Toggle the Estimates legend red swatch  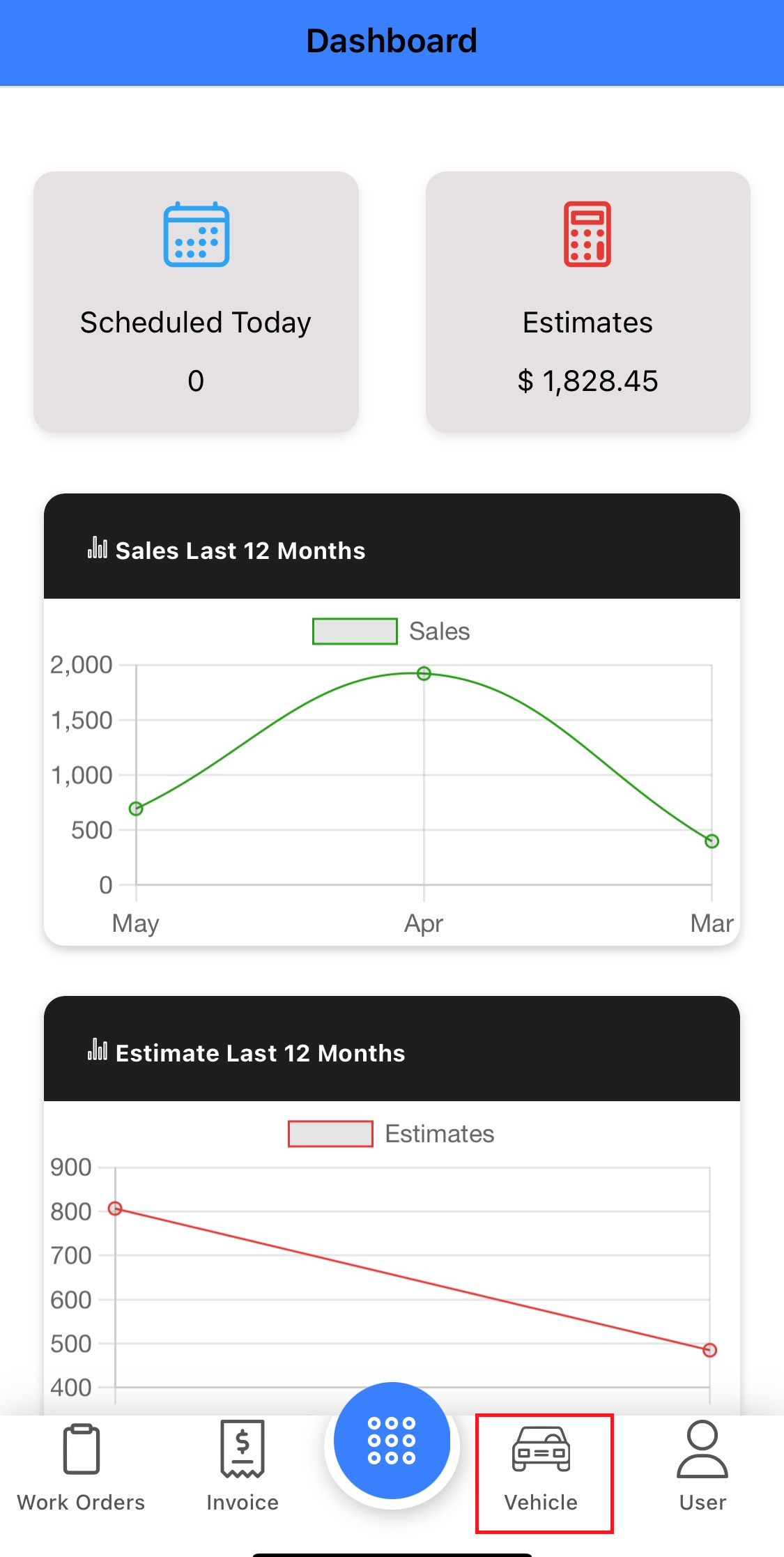330,1134
